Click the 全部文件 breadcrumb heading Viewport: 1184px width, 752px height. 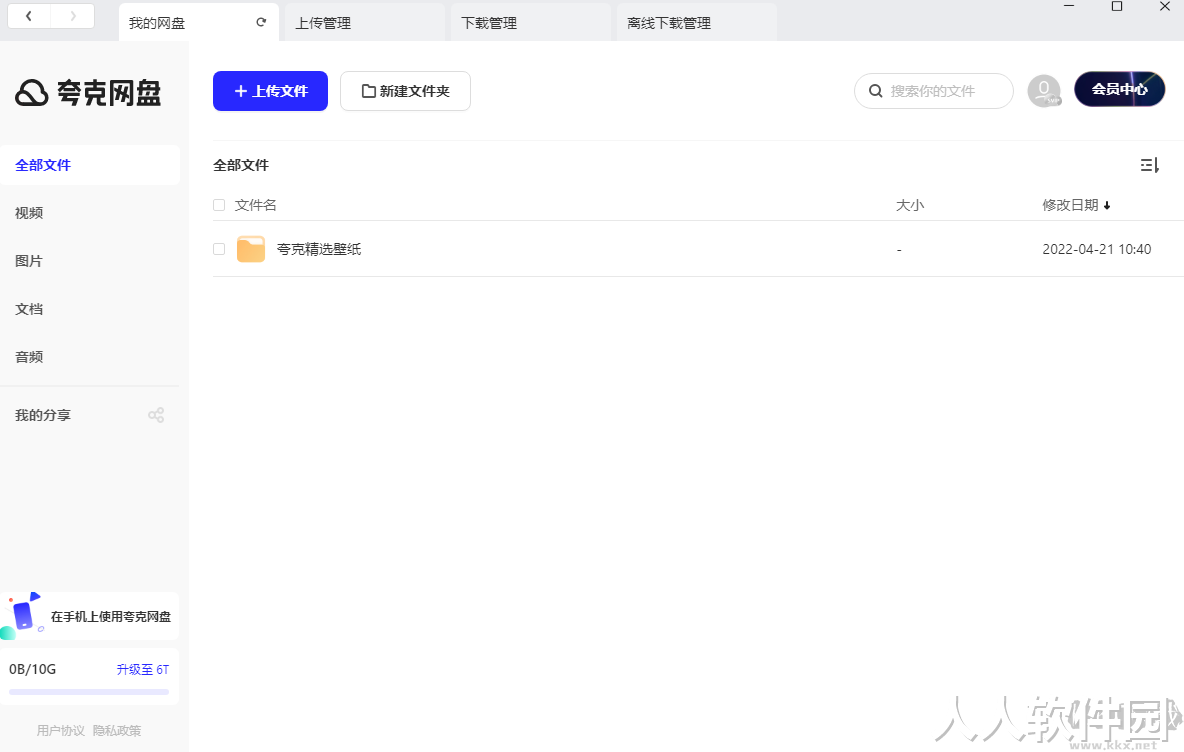click(241, 165)
